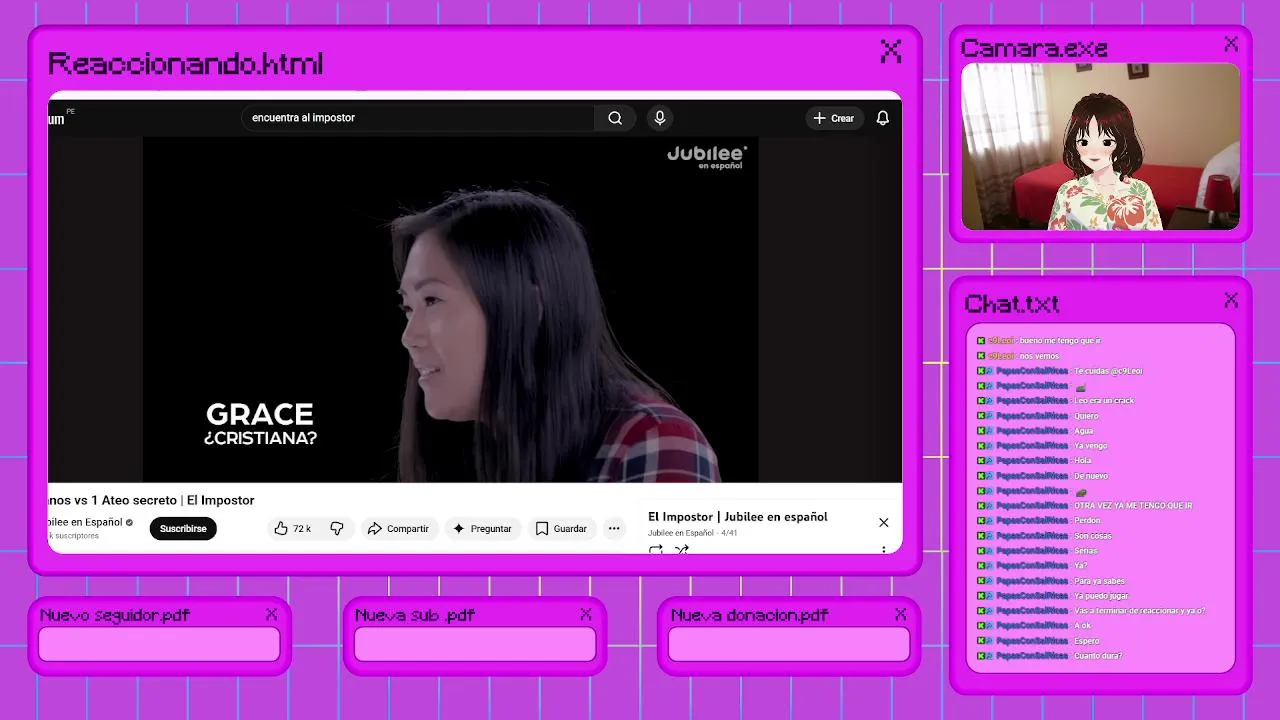Click the Nueva sub .pdf alert box
1280x720 pixels.
coord(475,644)
